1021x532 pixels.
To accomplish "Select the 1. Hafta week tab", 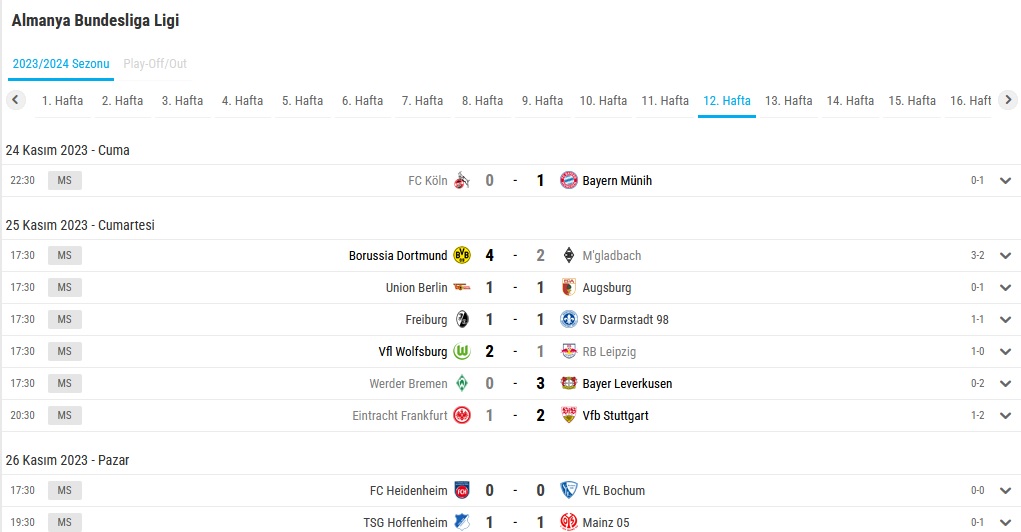I will coord(63,101).
